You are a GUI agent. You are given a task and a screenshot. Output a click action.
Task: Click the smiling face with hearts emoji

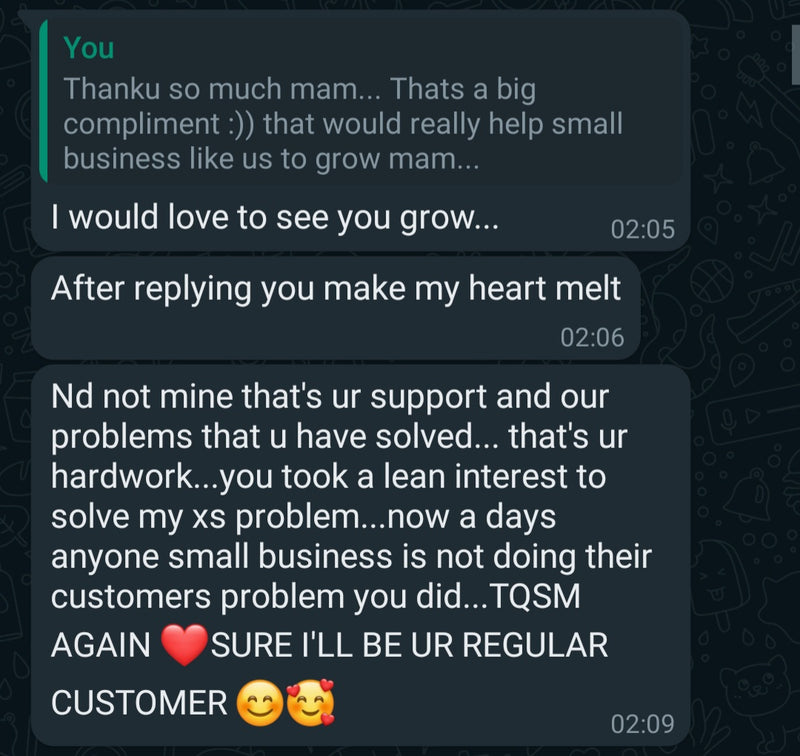pos(310,705)
